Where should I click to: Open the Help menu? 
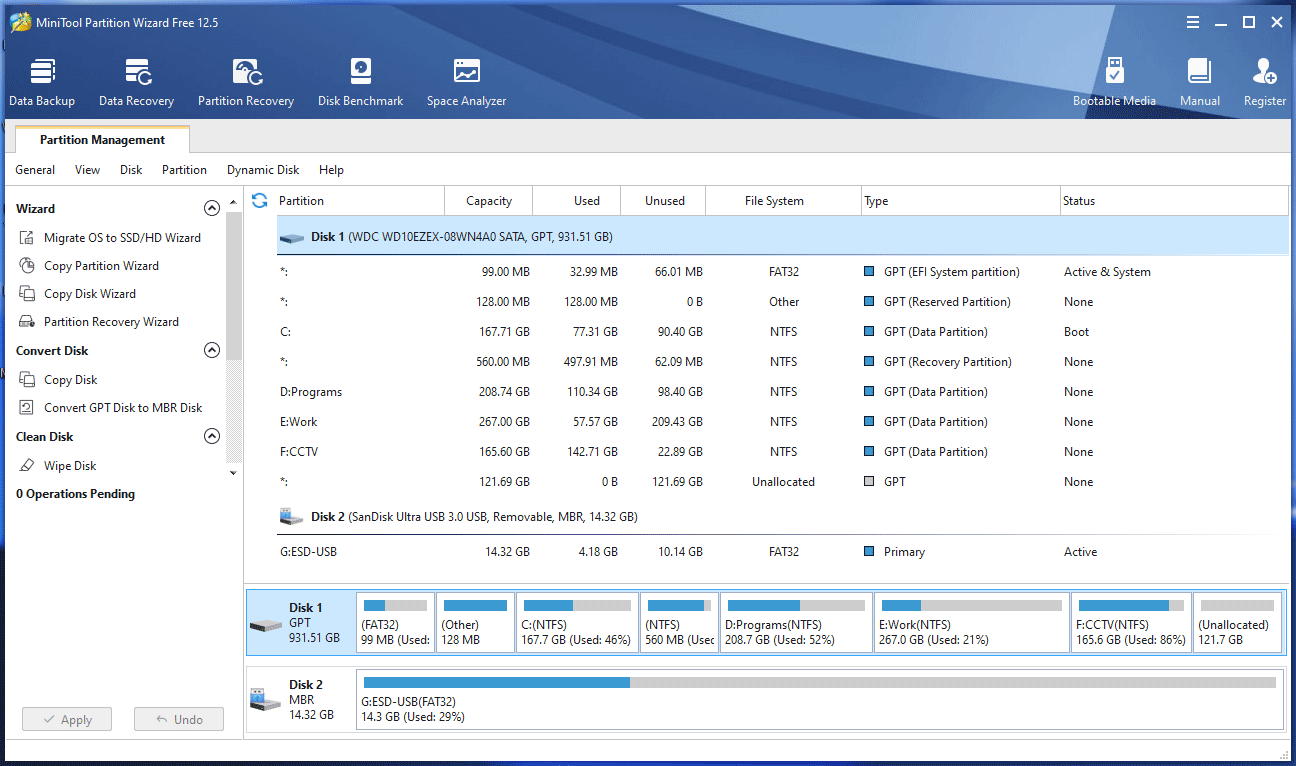point(331,170)
